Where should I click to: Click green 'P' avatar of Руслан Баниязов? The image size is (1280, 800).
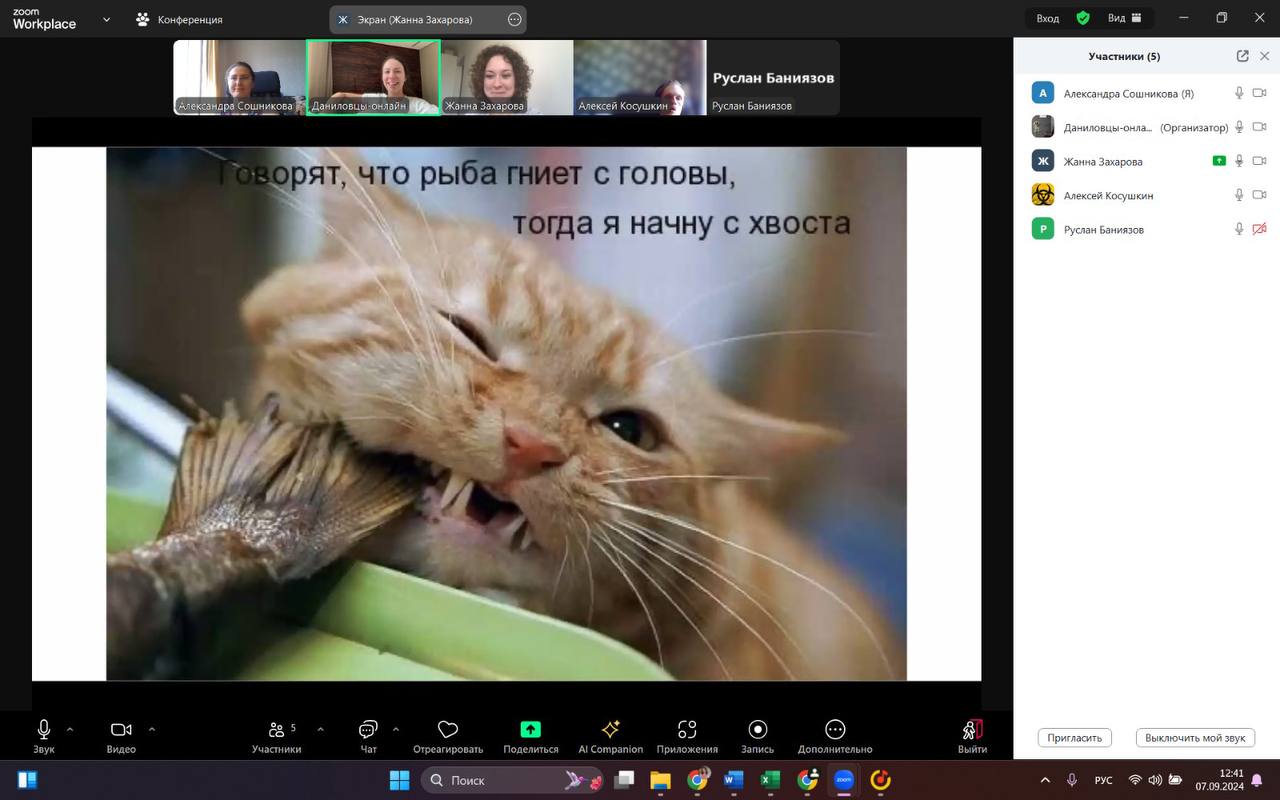(1043, 229)
